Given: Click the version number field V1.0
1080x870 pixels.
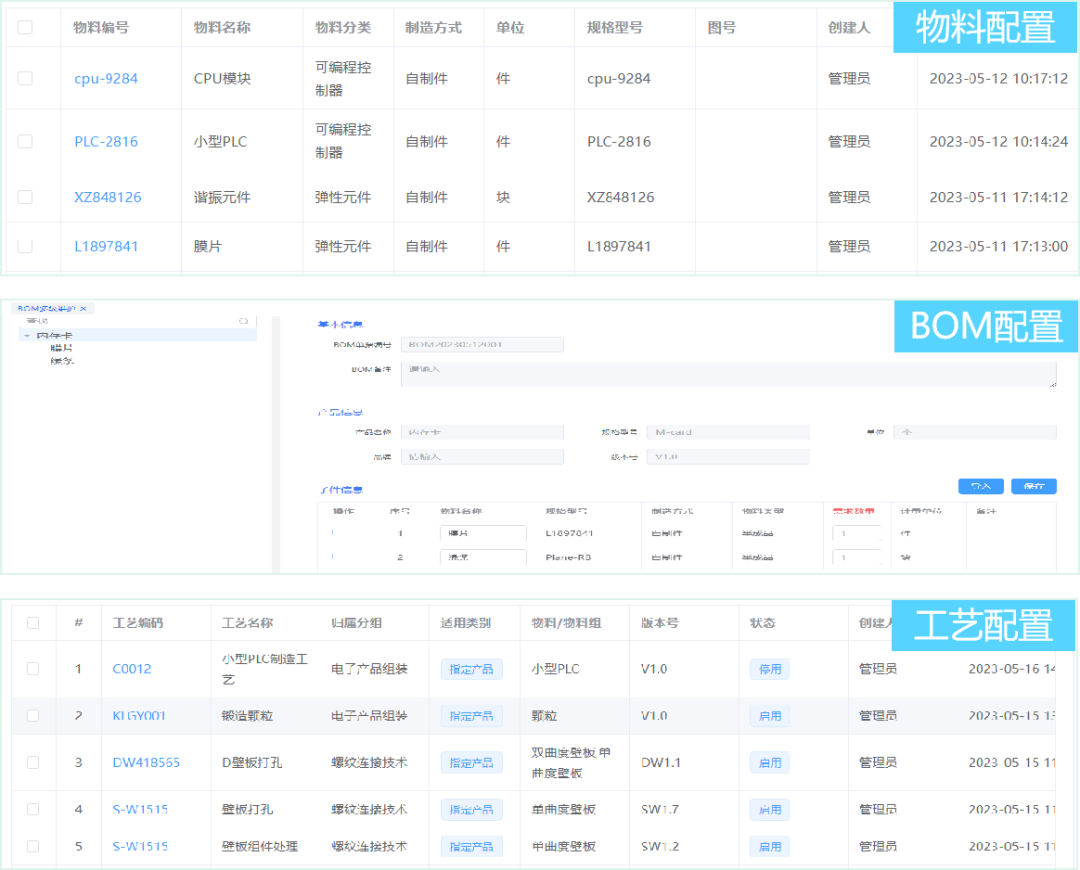Looking at the screenshot, I should click(x=728, y=457).
